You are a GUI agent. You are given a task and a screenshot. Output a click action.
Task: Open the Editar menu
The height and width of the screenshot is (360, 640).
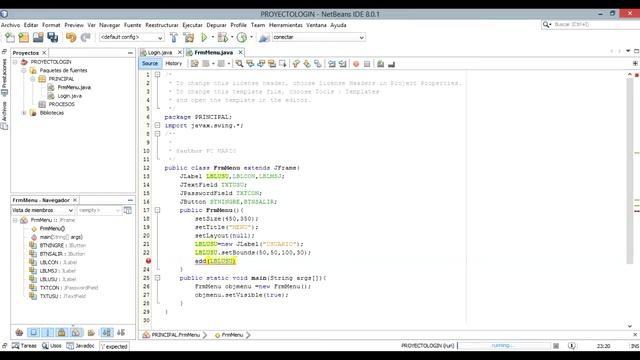(x=31, y=25)
